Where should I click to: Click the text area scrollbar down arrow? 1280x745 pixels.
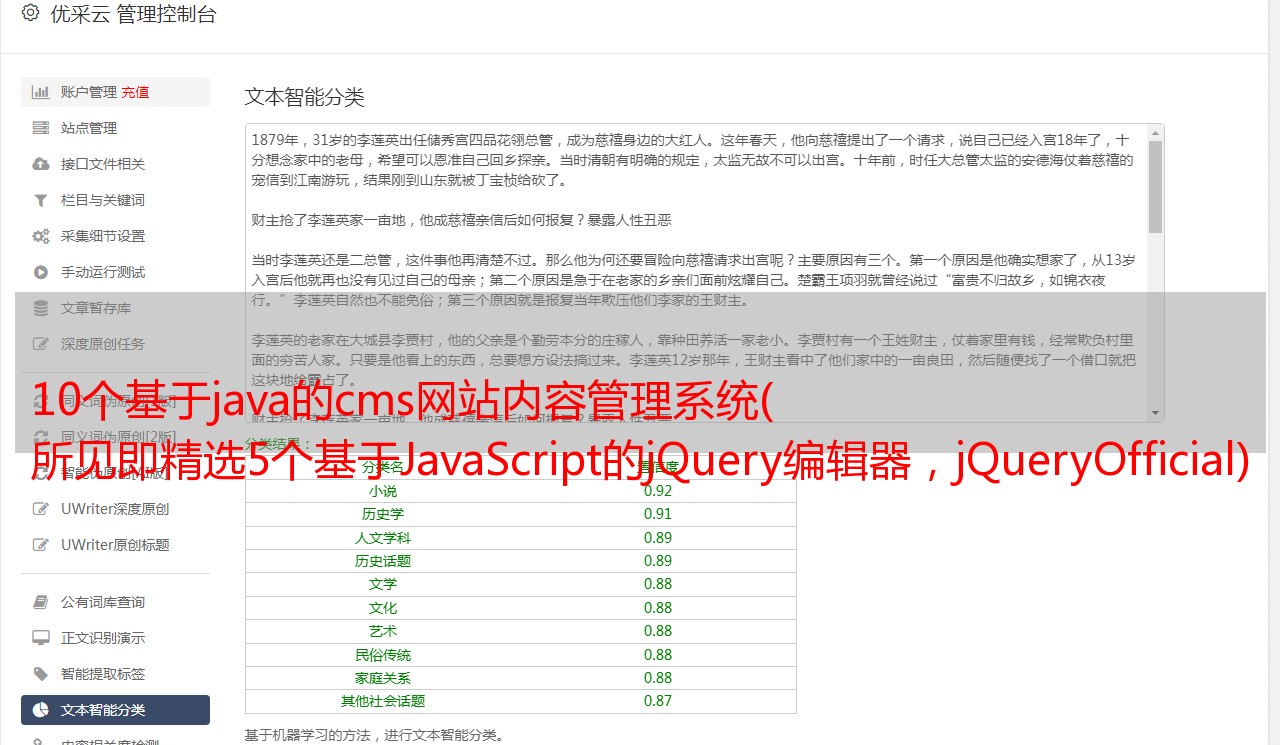tap(1156, 413)
